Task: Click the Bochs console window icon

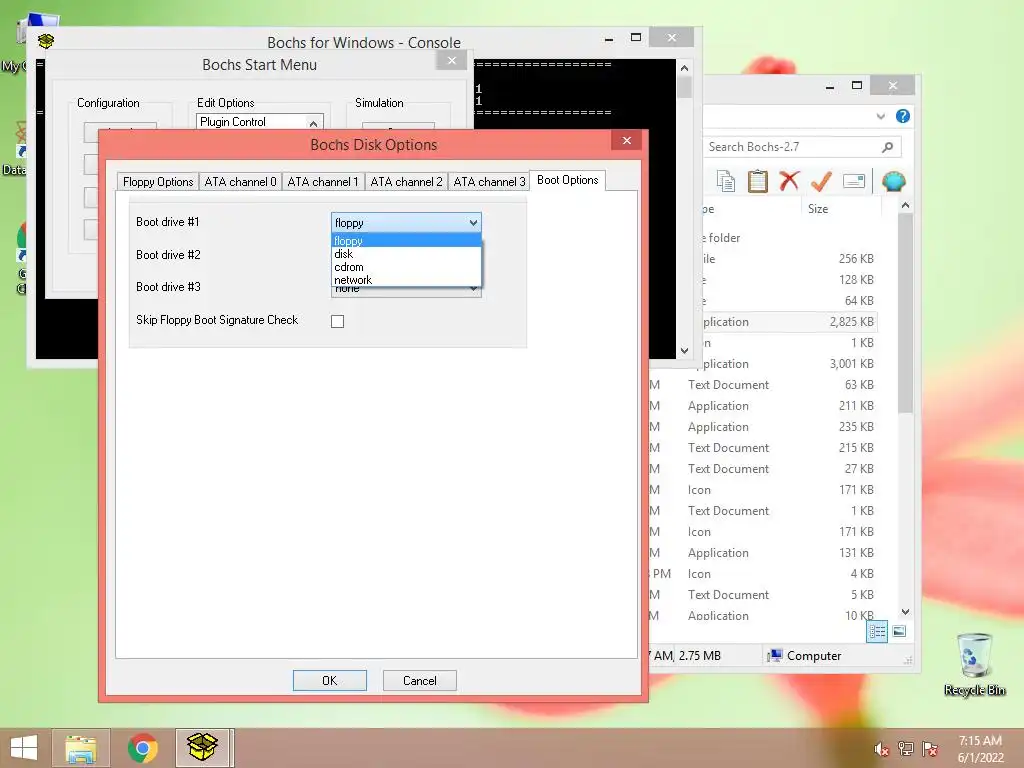Action: (x=46, y=41)
